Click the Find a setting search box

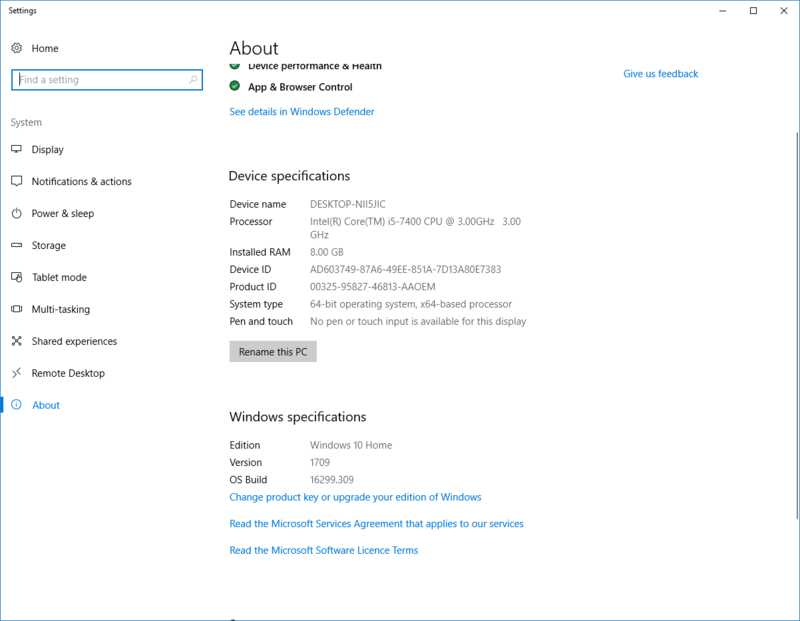[x=107, y=80]
